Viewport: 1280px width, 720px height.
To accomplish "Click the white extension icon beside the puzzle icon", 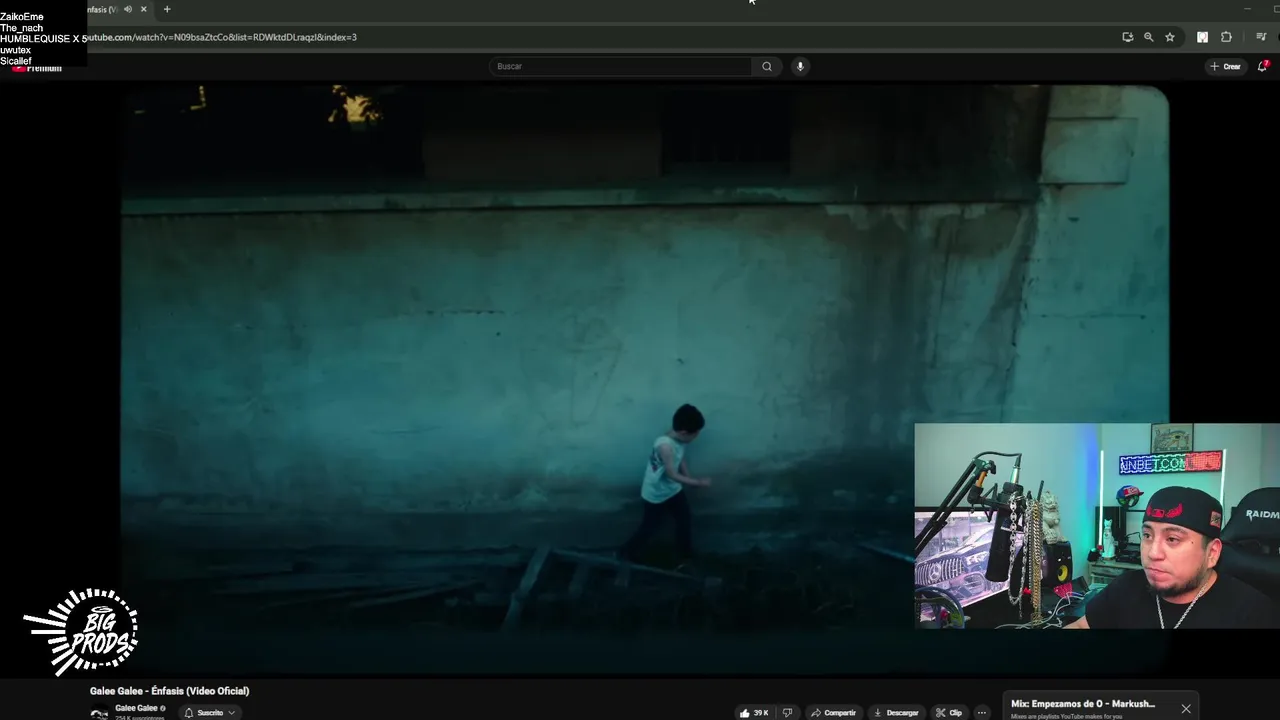I will [1202, 37].
